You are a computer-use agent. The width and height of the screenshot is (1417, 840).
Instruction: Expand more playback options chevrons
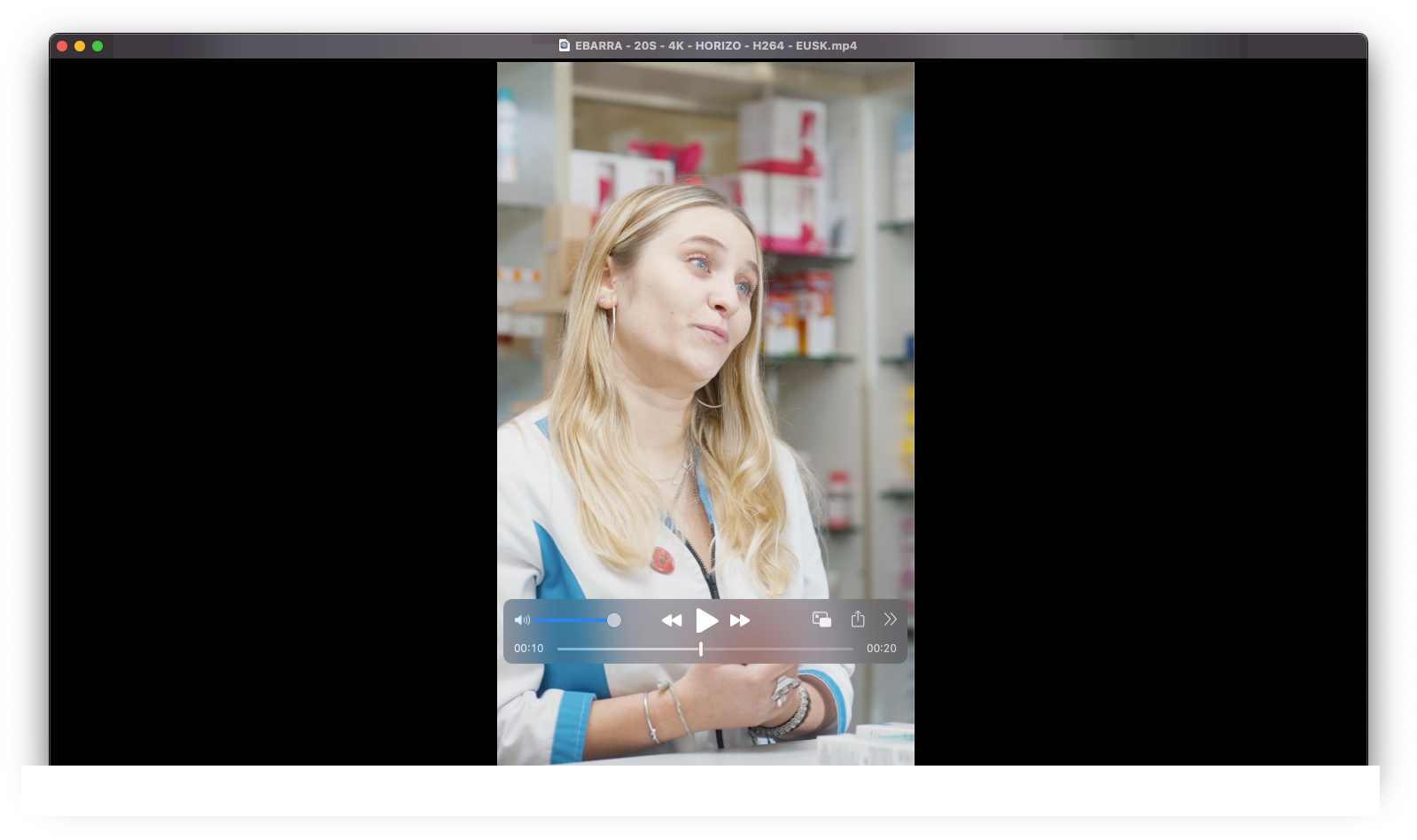pyautogui.click(x=891, y=619)
